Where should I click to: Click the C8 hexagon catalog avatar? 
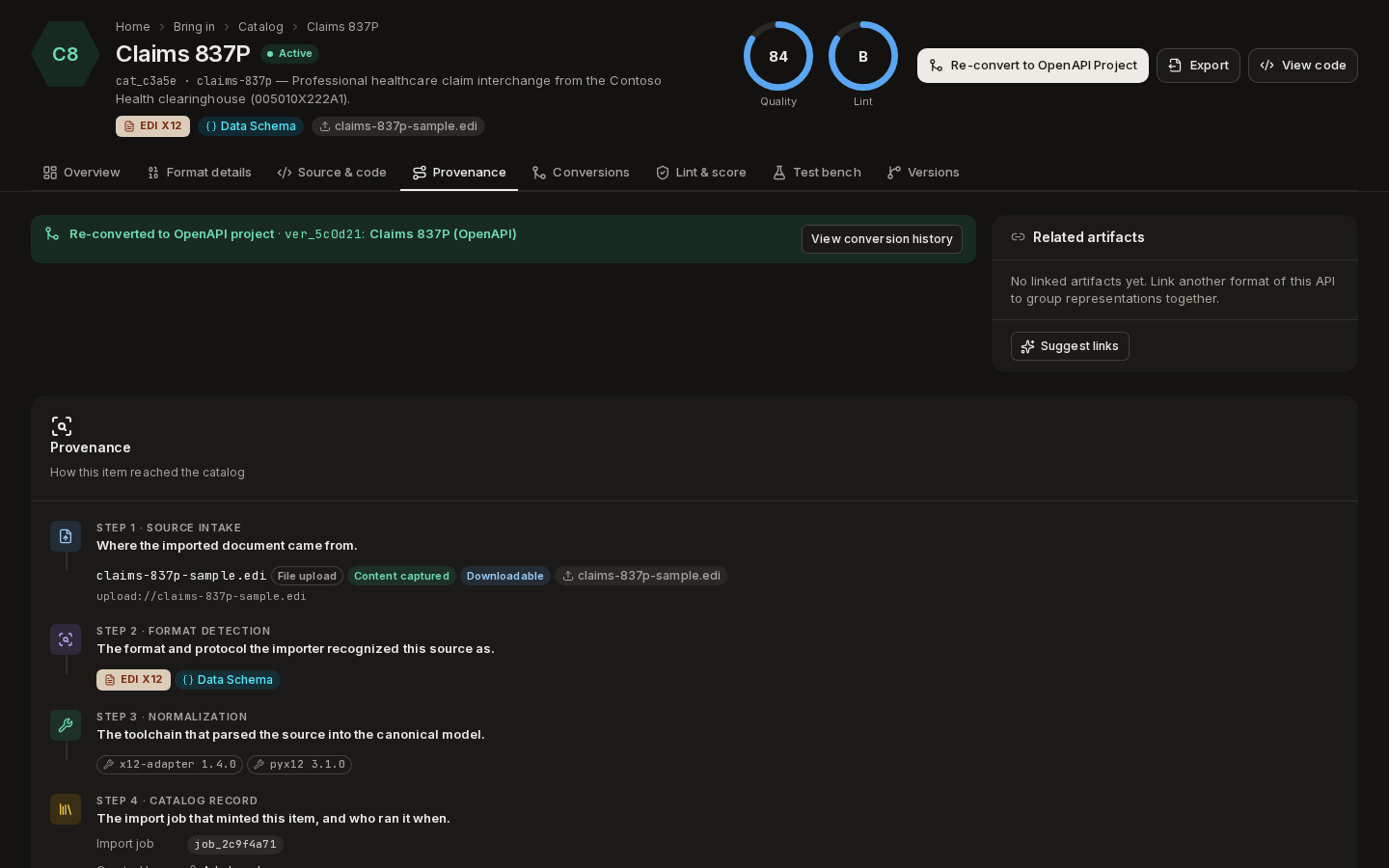[x=66, y=54]
